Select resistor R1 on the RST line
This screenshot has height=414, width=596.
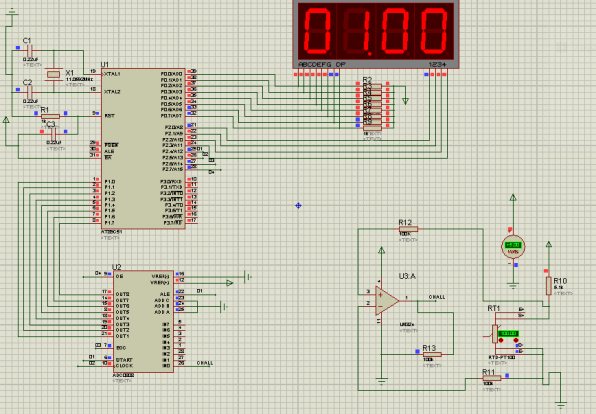(x=51, y=116)
